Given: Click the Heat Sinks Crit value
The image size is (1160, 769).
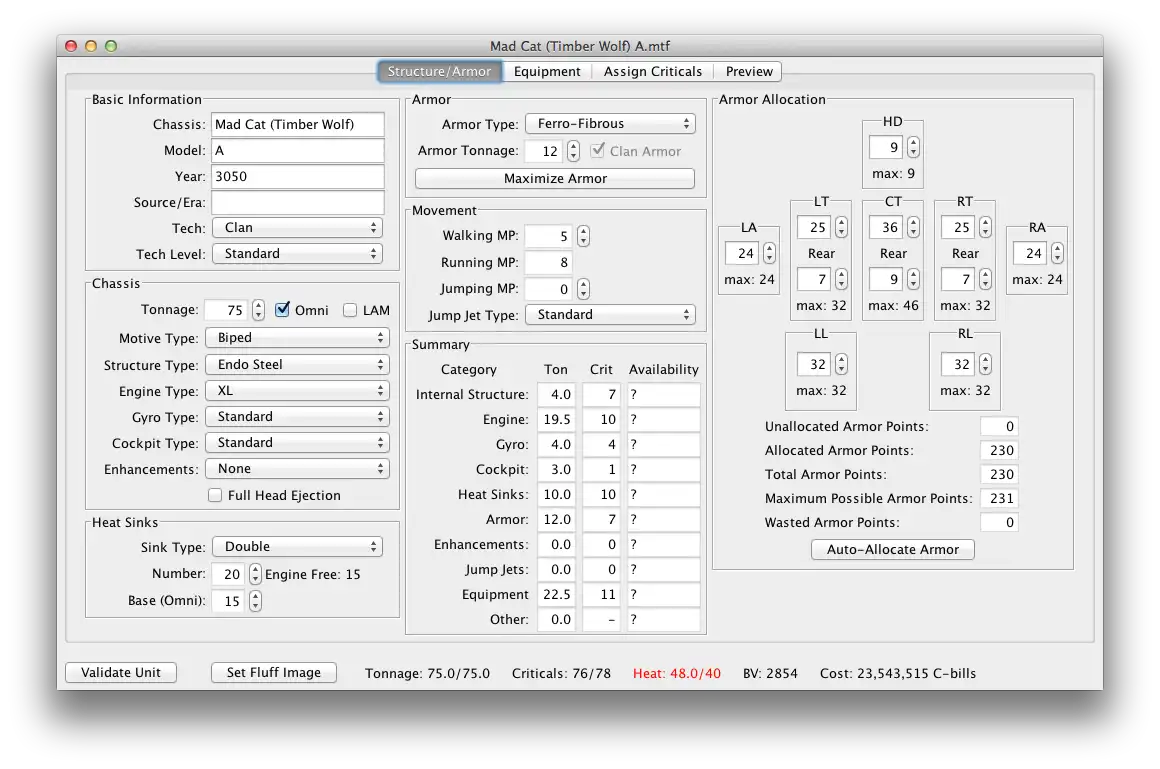Looking at the screenshot, I should pyautogui.click(x=602, y=494).
